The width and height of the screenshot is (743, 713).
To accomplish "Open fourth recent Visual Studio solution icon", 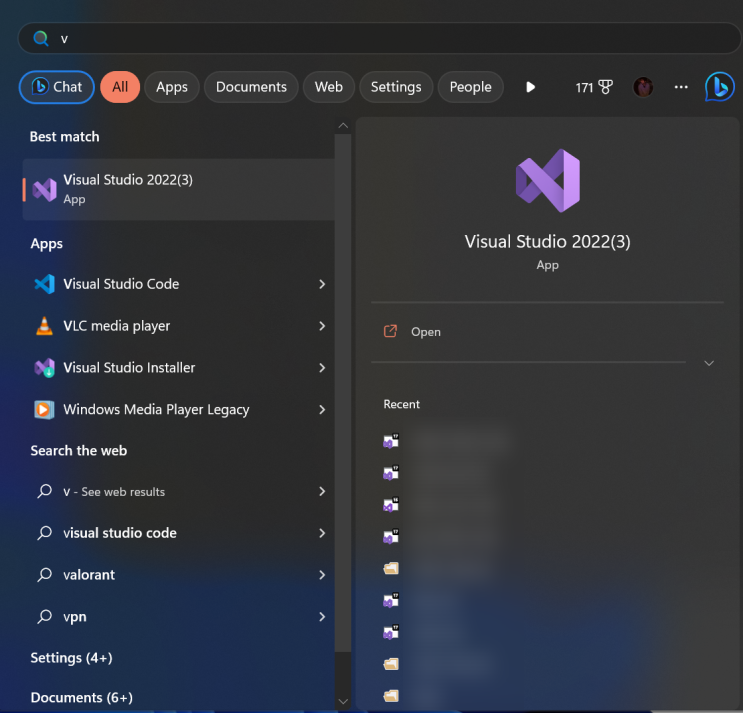I will [x=391, y=537].
